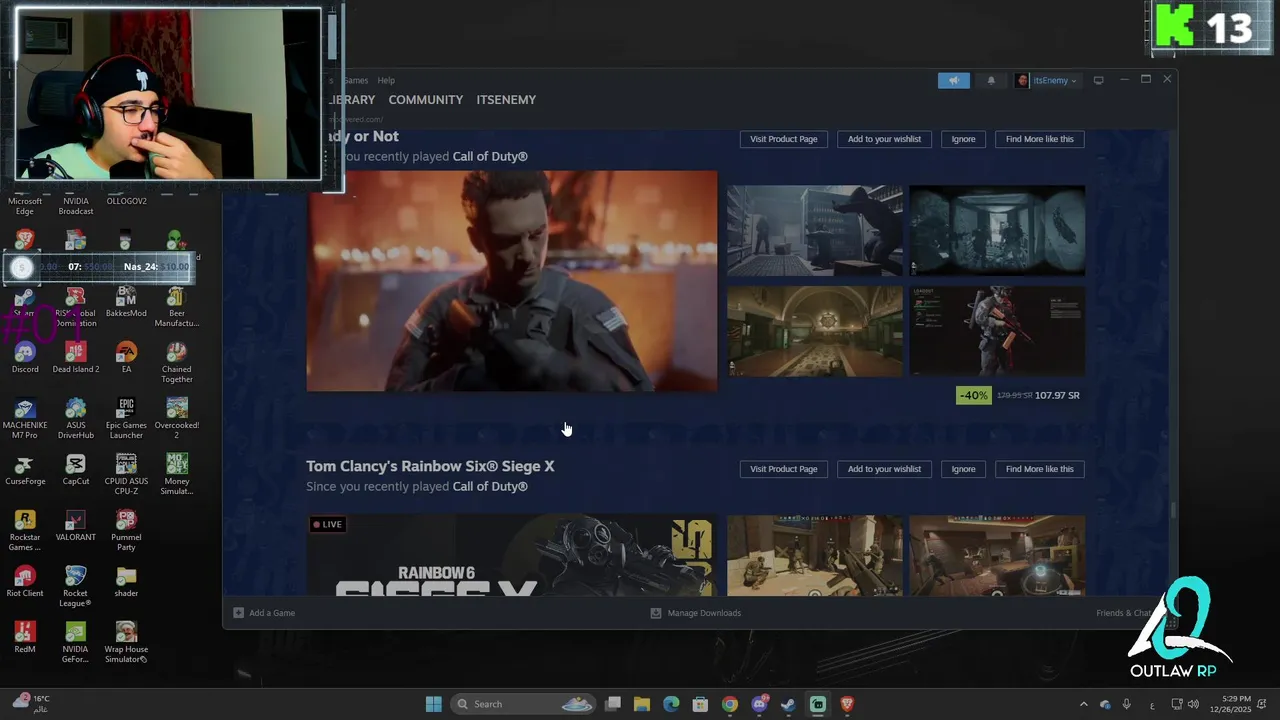Open Google Chrome from taskbar
Viewport: 1280px width, 720px height.
click(x=730, y=704)
